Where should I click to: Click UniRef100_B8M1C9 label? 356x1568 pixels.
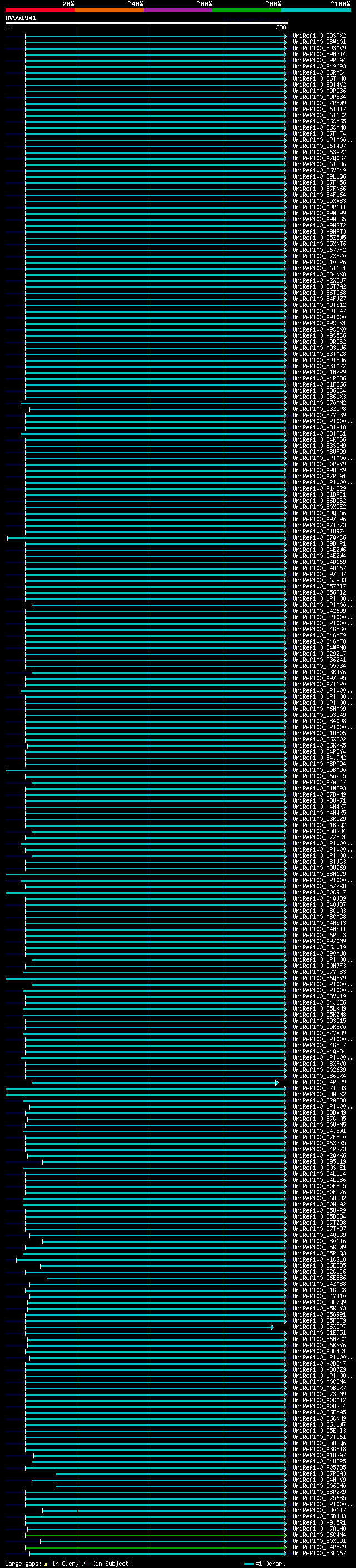click(x=319, y=874)
